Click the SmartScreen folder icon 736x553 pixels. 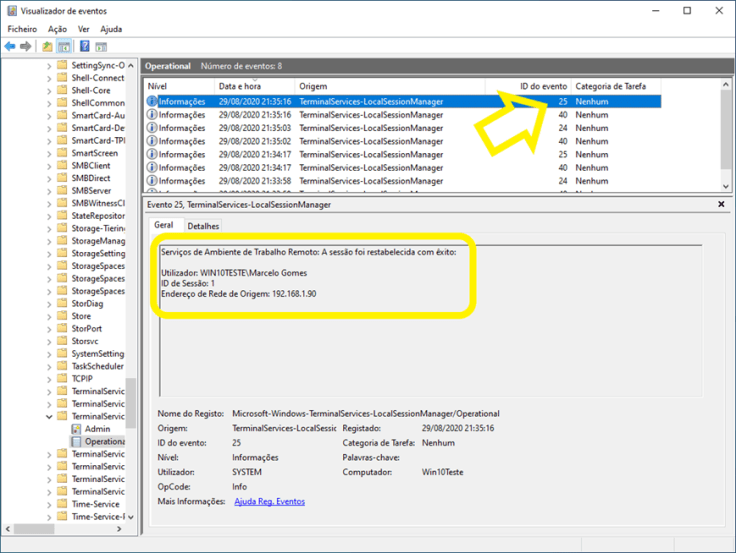[x=62, y=153]
